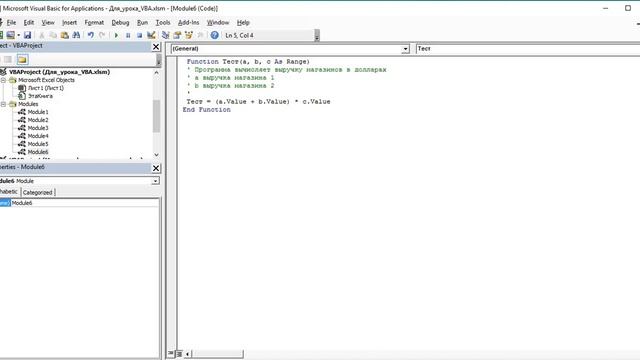Click the Modules folder label
Image resolution: width=640 pixels, height=360 pixels.
coord(28,104)
